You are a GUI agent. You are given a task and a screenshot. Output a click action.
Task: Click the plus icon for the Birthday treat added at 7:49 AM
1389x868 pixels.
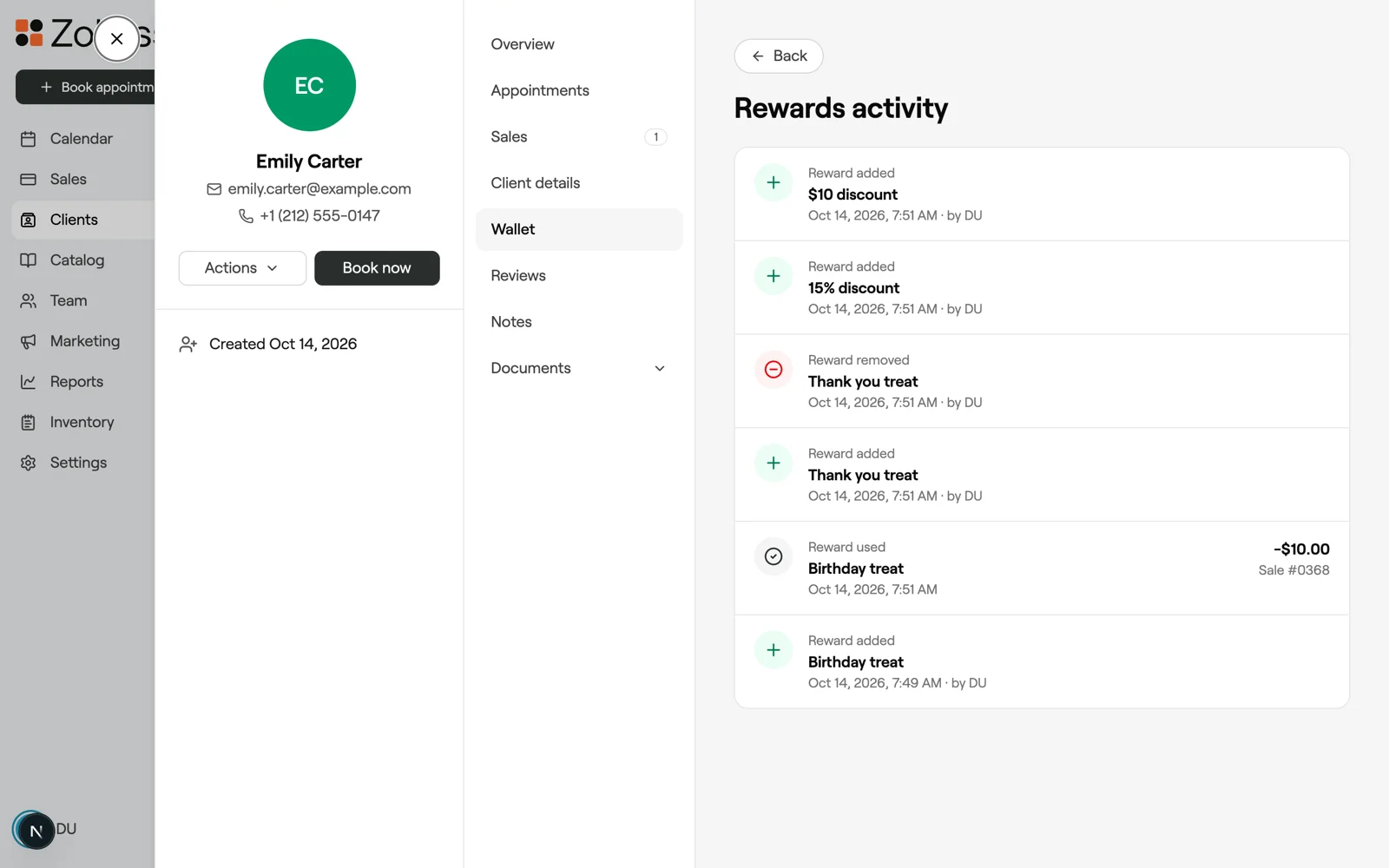click(x=773, y=651)
